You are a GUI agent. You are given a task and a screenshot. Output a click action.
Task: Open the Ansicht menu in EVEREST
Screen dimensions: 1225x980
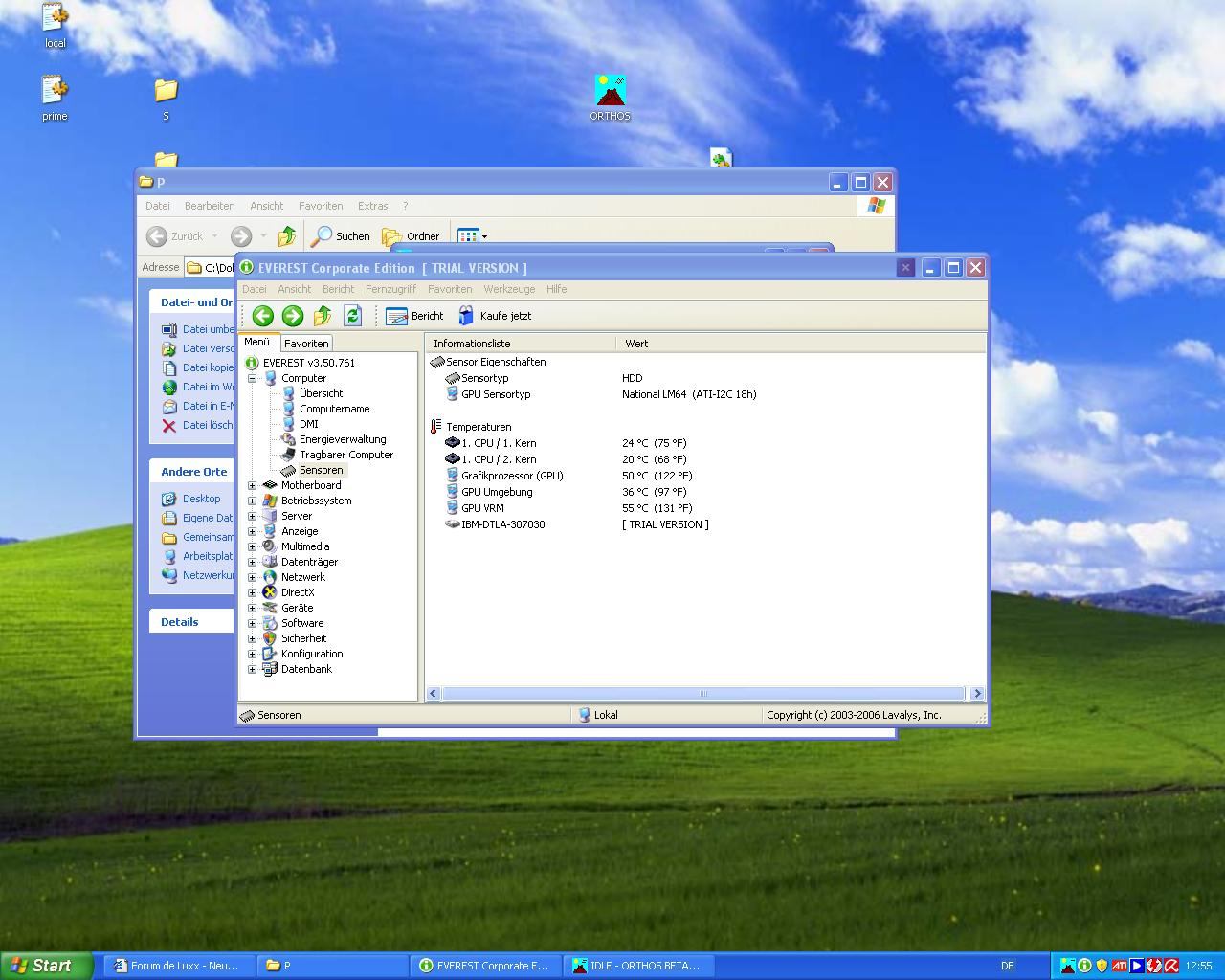pyautogui.click(x=294, y=289)
